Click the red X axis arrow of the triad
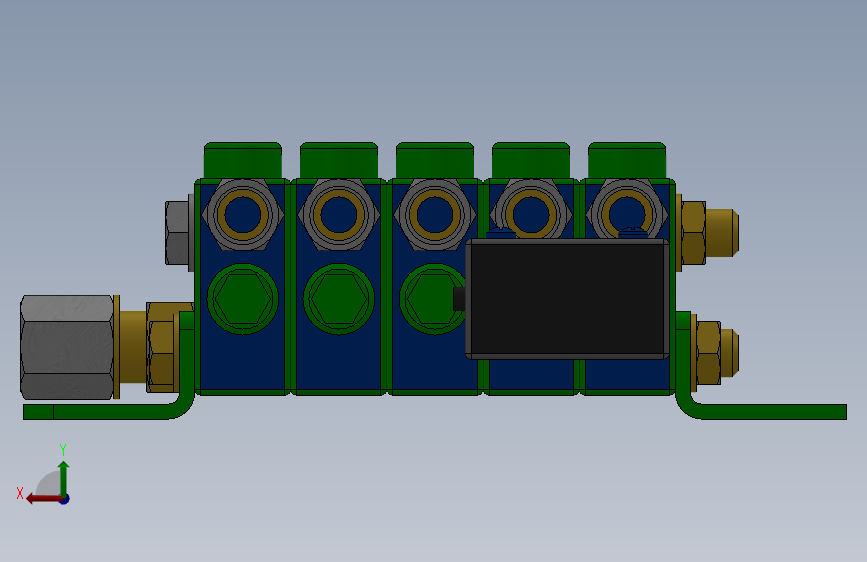This screenshot has height=562, width=867. pos(43,499)
